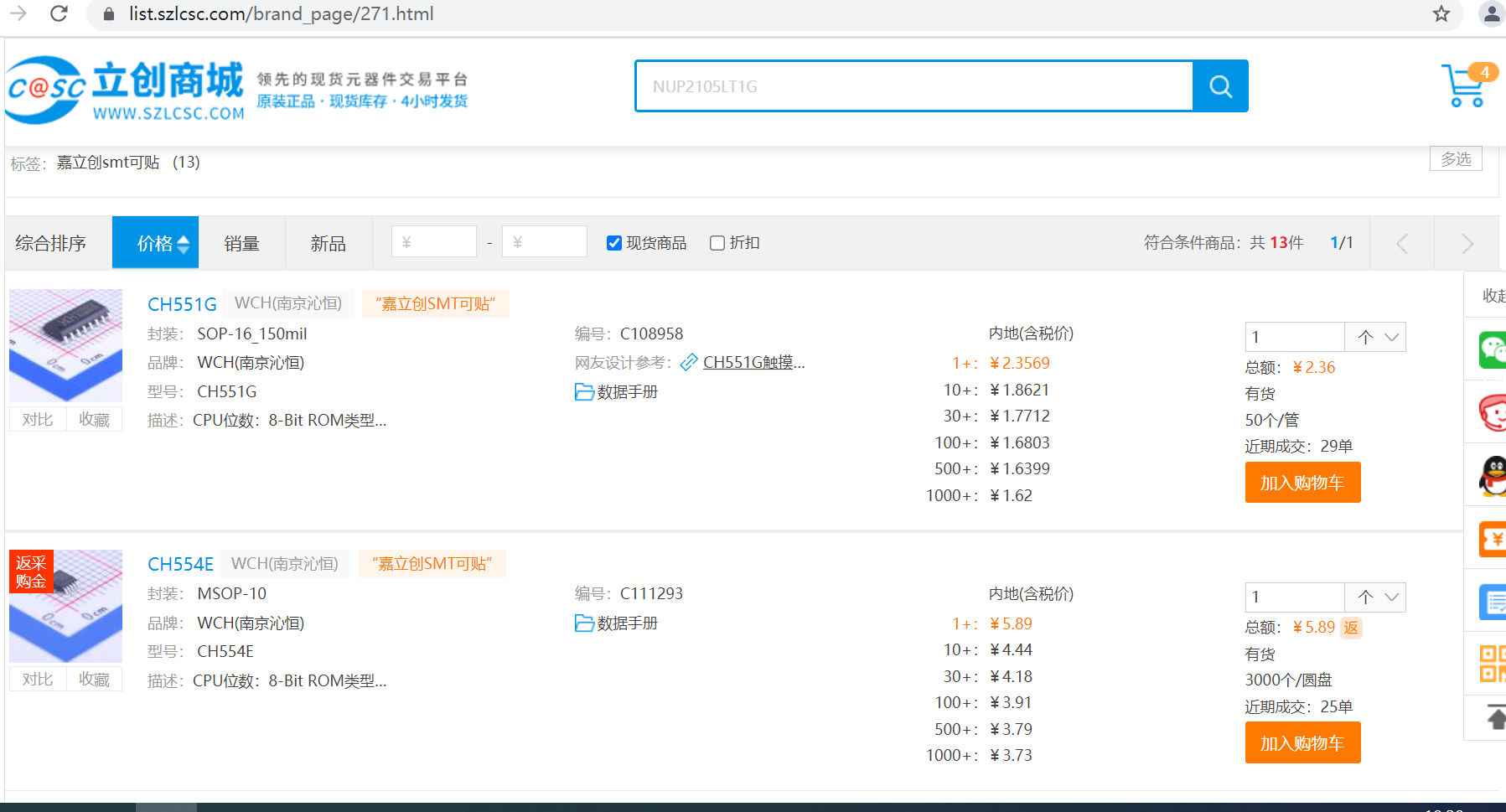Focus the product search box
Viewport: 1506px width, 812px height.
914,85
